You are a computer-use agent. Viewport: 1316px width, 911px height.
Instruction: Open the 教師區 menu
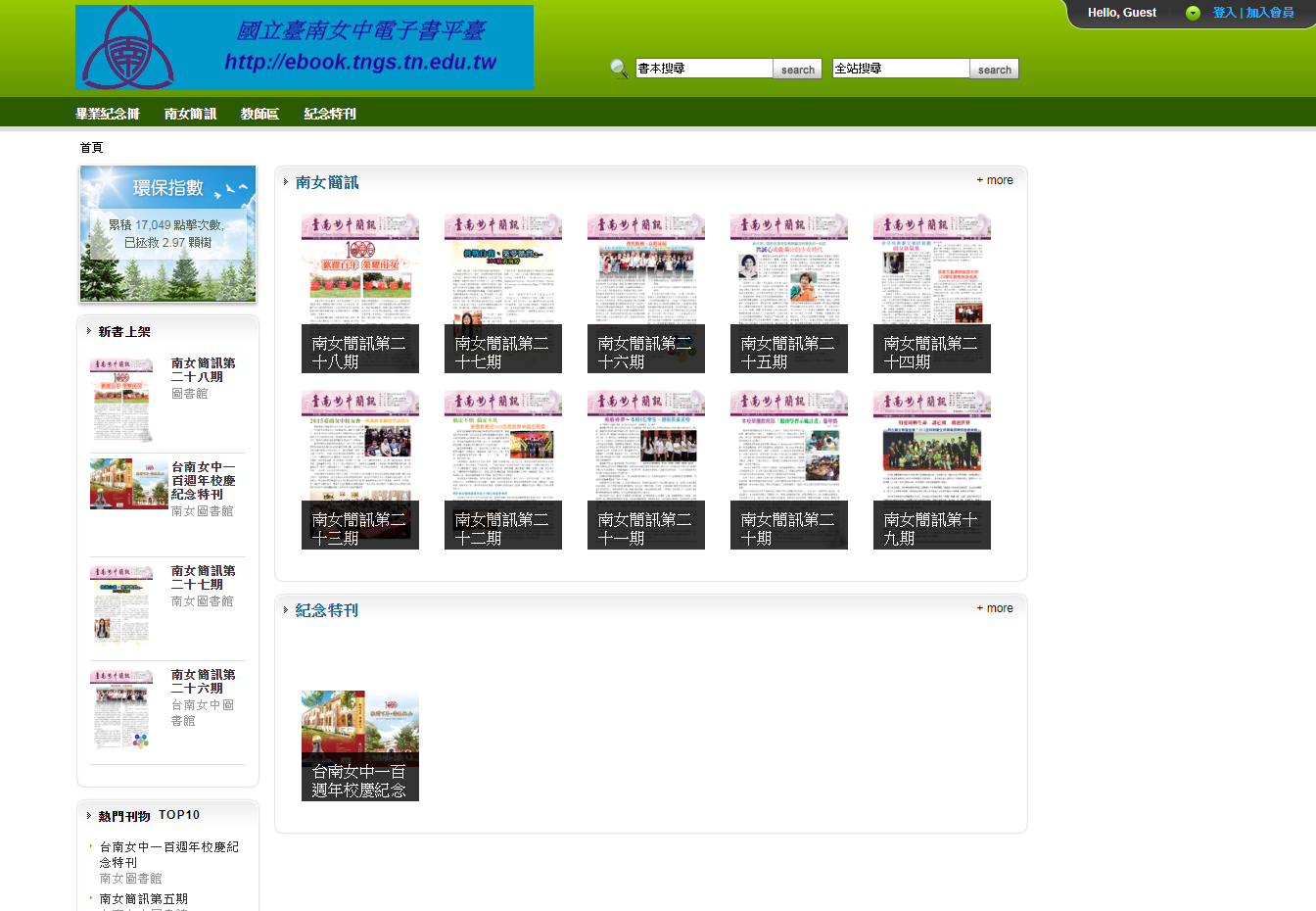tap(260, 114)
